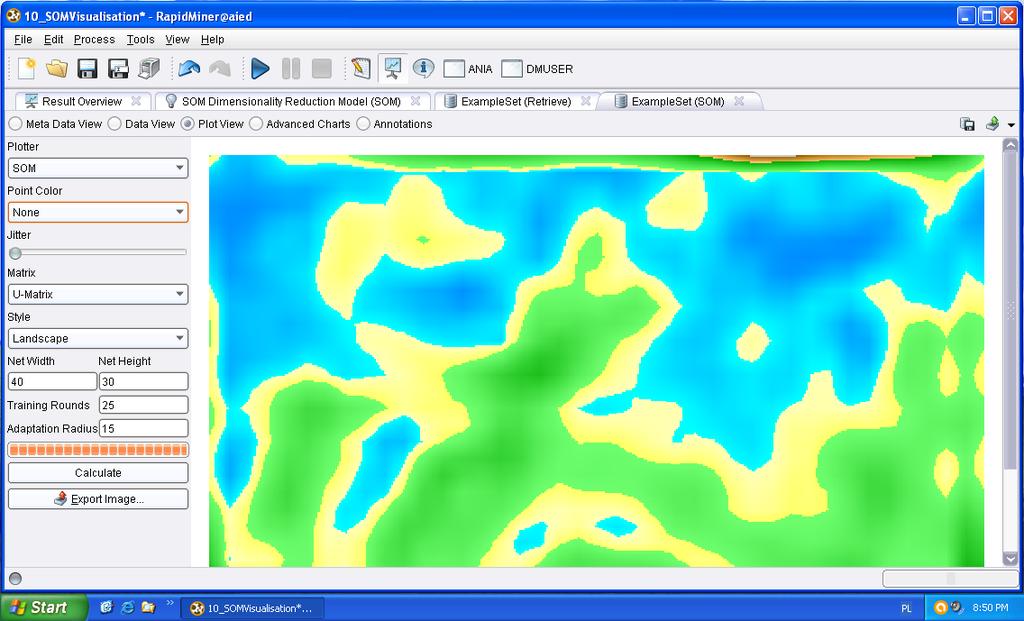Pause the process with the pause button
The image size is (1024, 621).
coord(291,68)
